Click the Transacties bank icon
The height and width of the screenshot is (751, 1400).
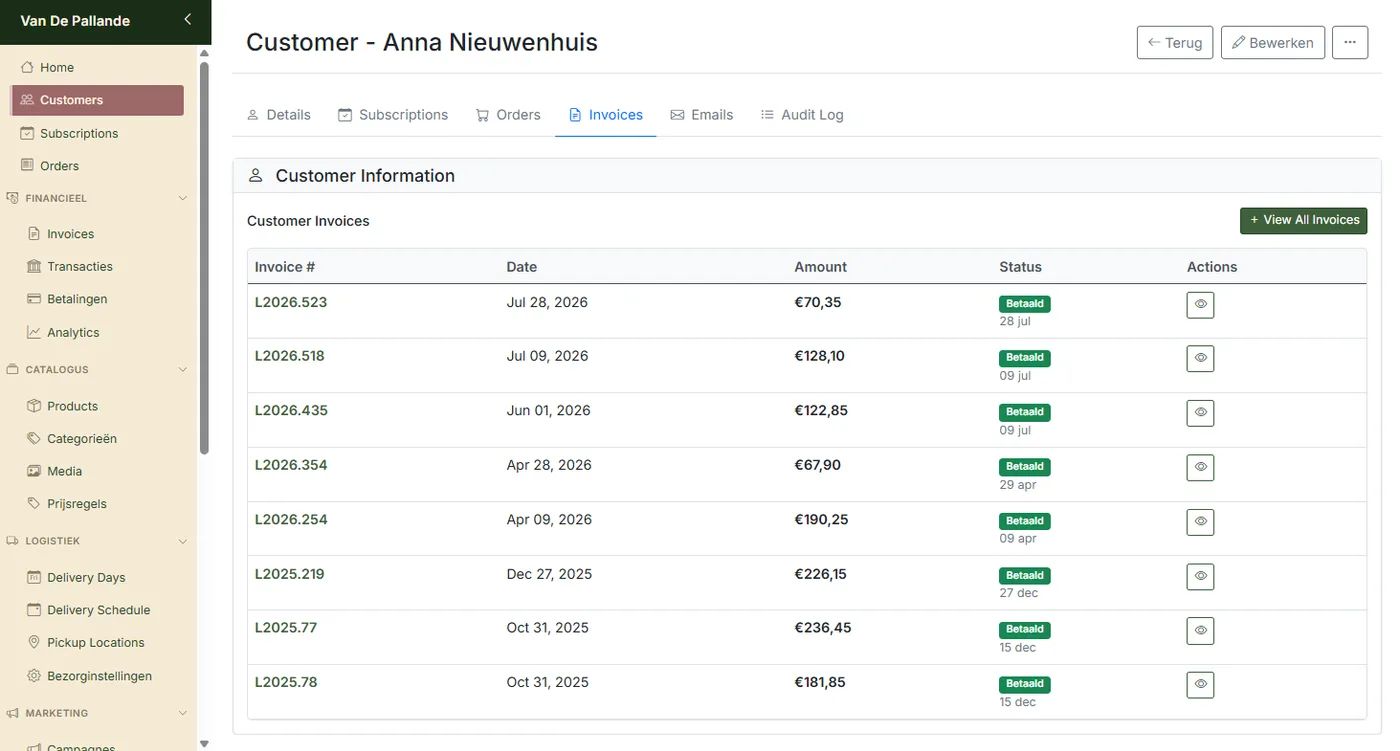pyautogui.click(x=34, y=267)
